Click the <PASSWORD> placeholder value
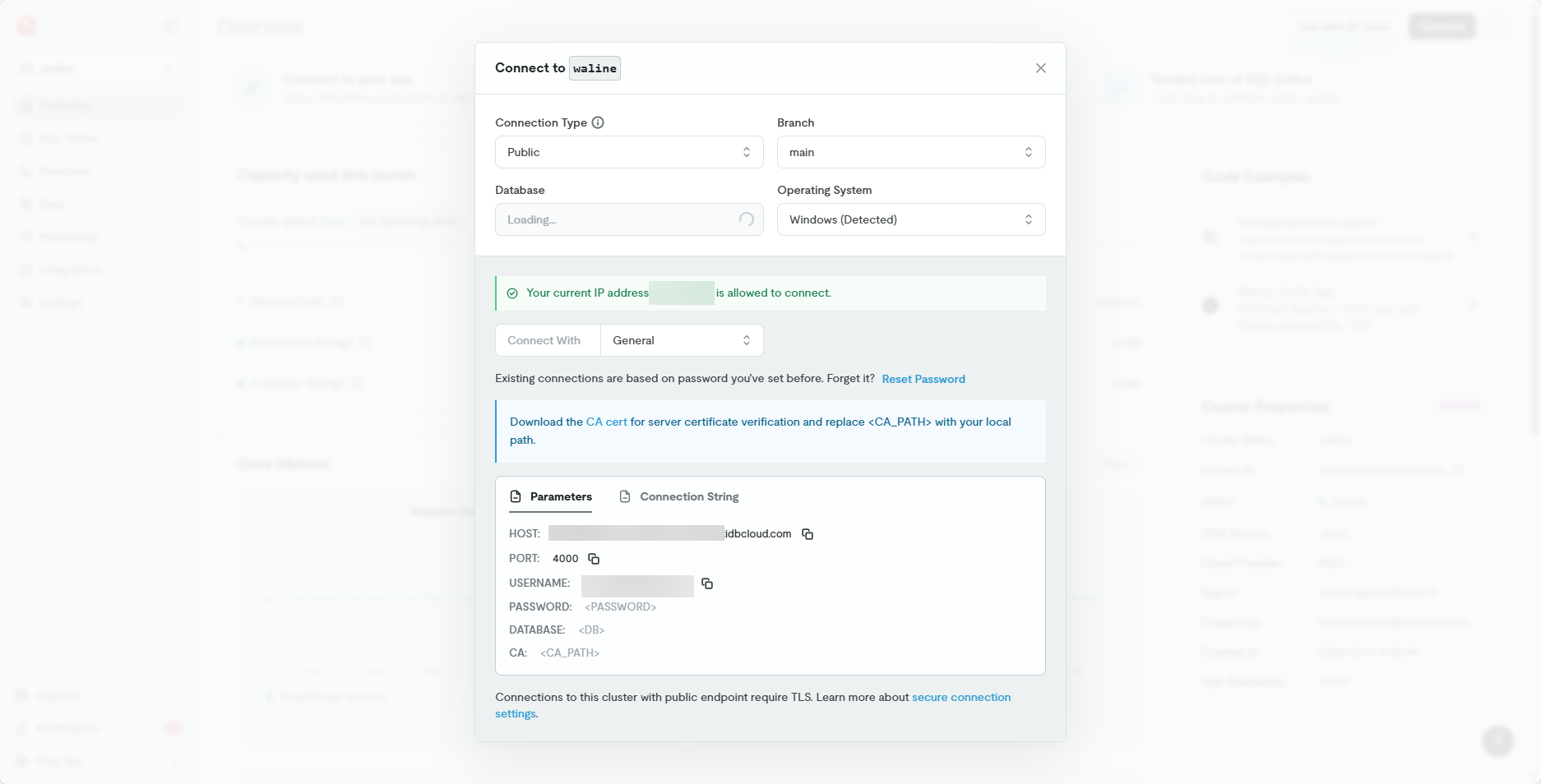 pyautogui.click(x=620, y=606)
